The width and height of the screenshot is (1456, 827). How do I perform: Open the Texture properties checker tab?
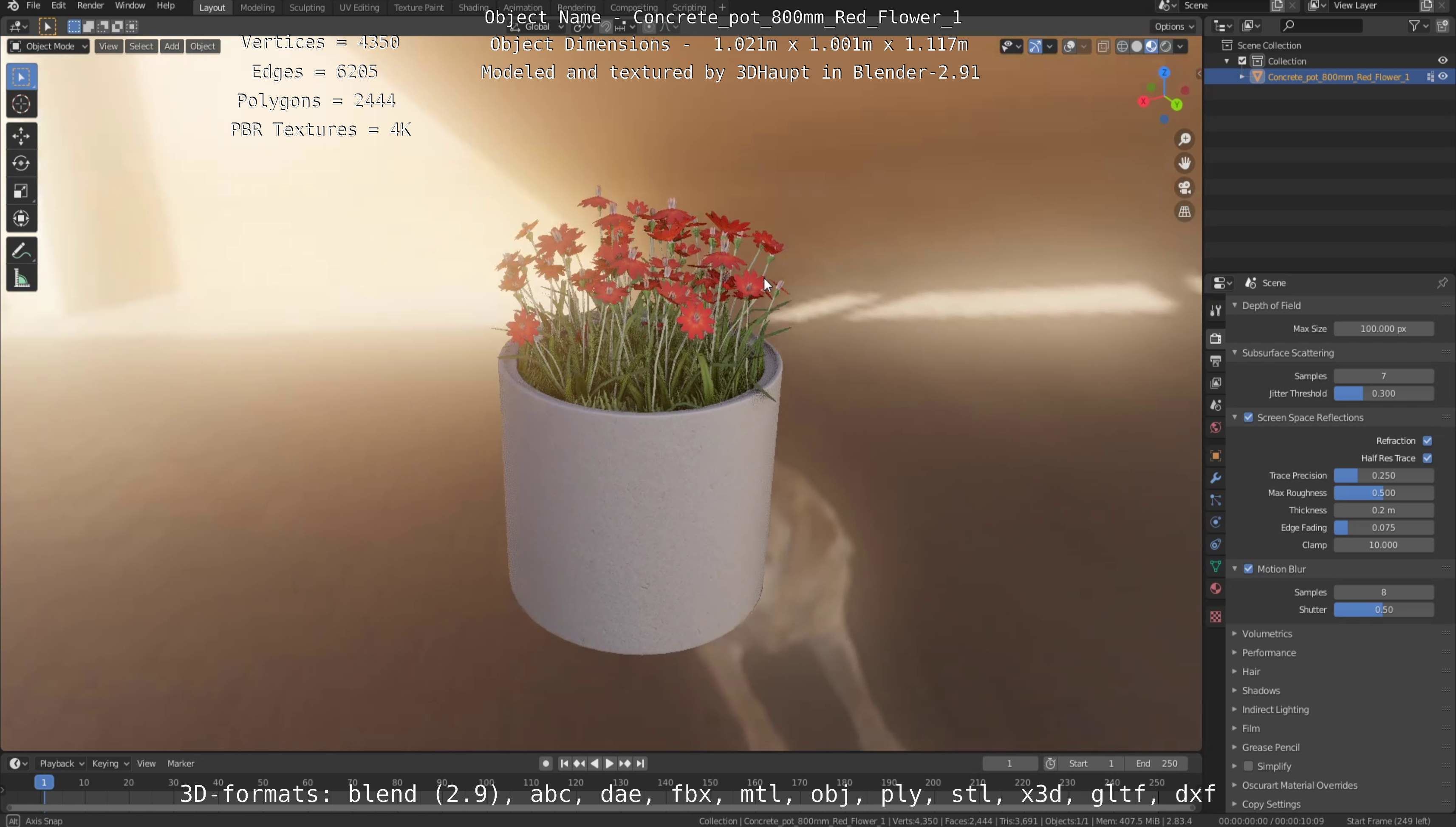coord(1215,617)
